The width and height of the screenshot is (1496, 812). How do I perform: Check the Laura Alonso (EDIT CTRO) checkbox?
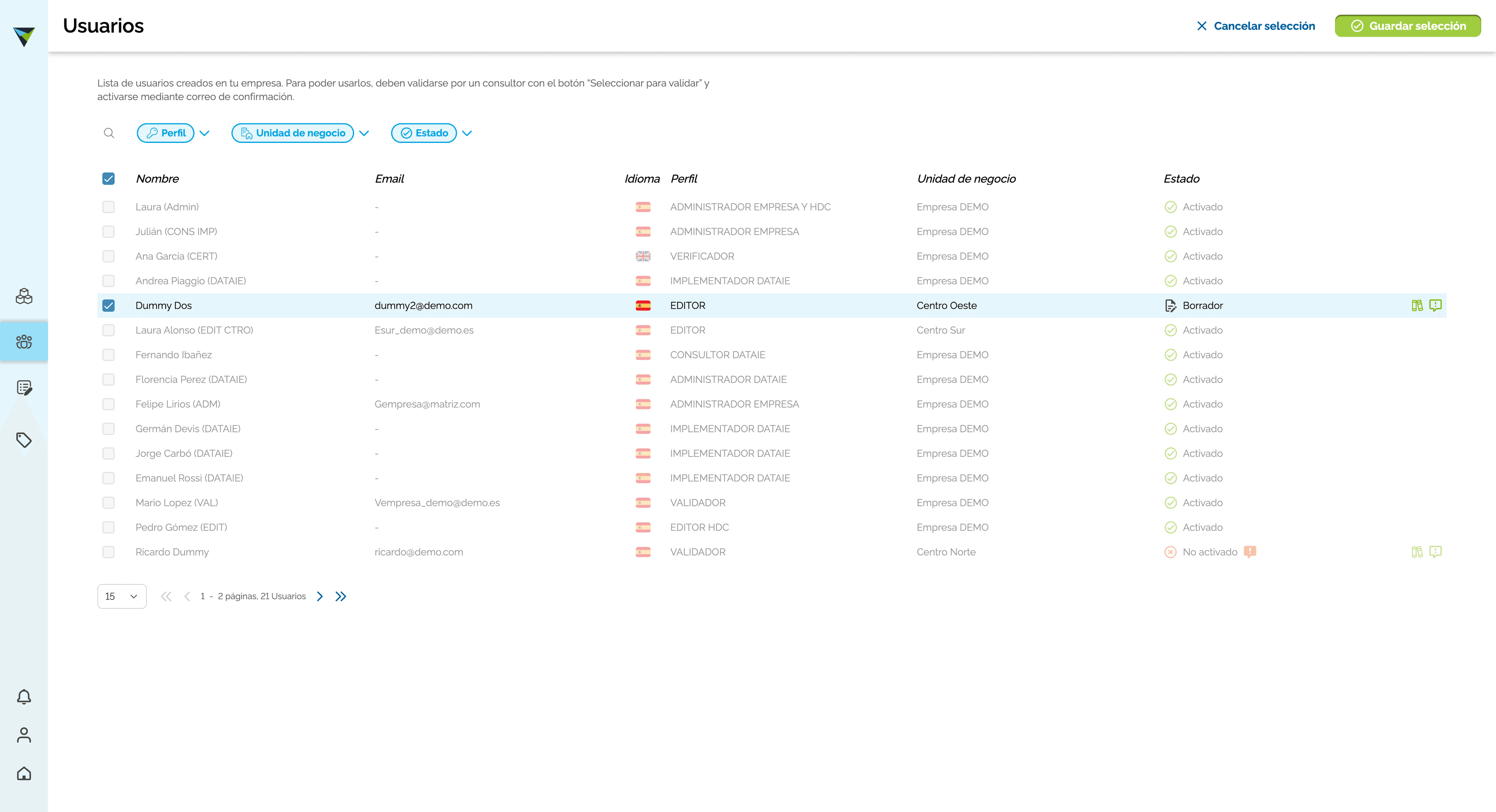coord(109,330)
